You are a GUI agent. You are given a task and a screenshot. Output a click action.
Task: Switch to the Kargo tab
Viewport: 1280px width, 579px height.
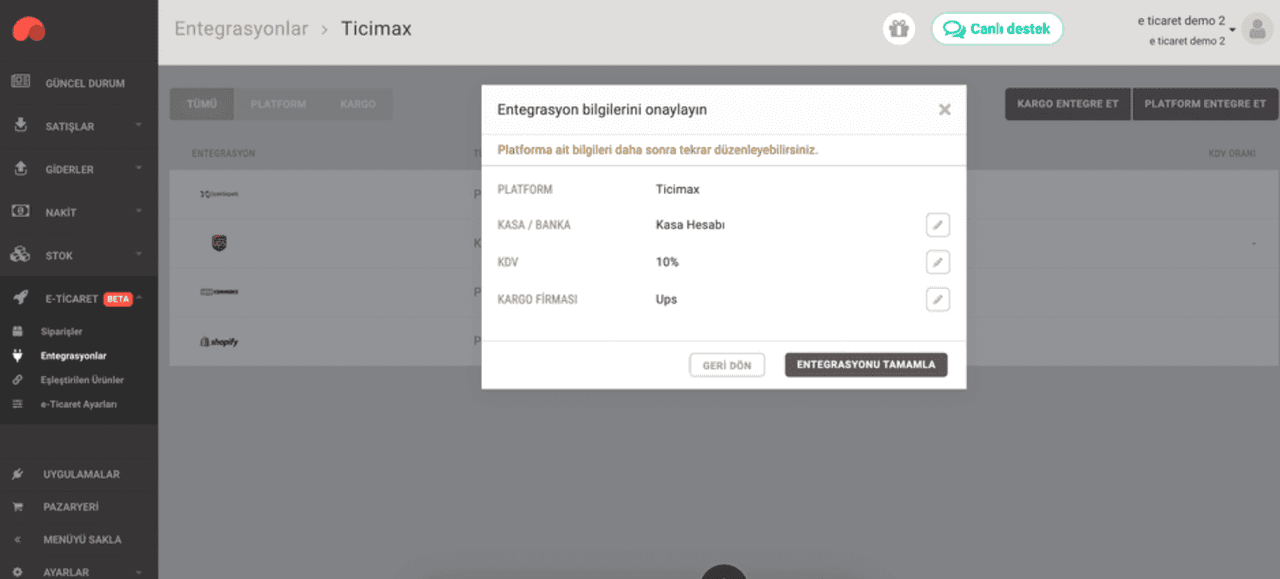click(358, 104)
